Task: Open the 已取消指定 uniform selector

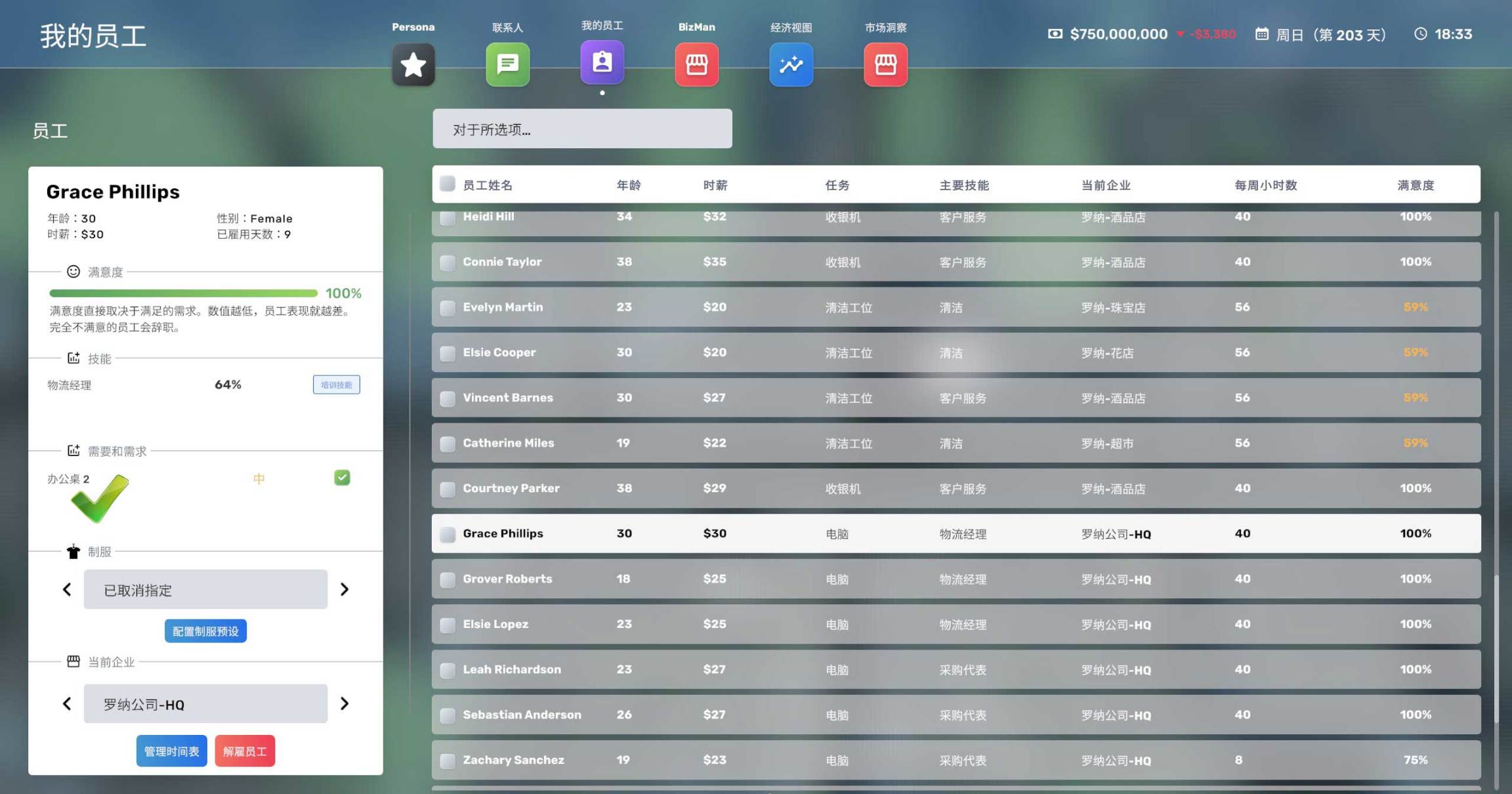Action: 205,589
